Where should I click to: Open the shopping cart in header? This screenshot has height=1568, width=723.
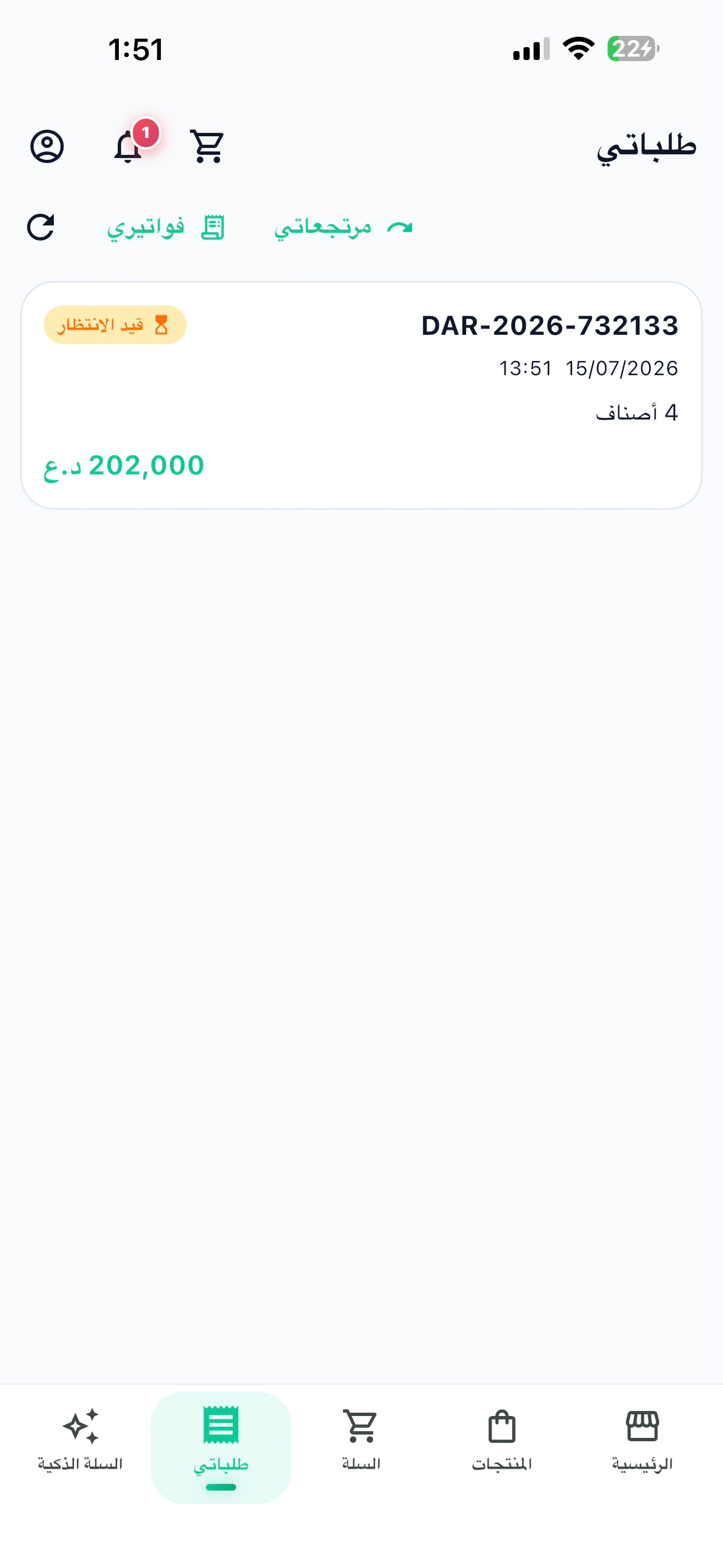tap(207, 146)
